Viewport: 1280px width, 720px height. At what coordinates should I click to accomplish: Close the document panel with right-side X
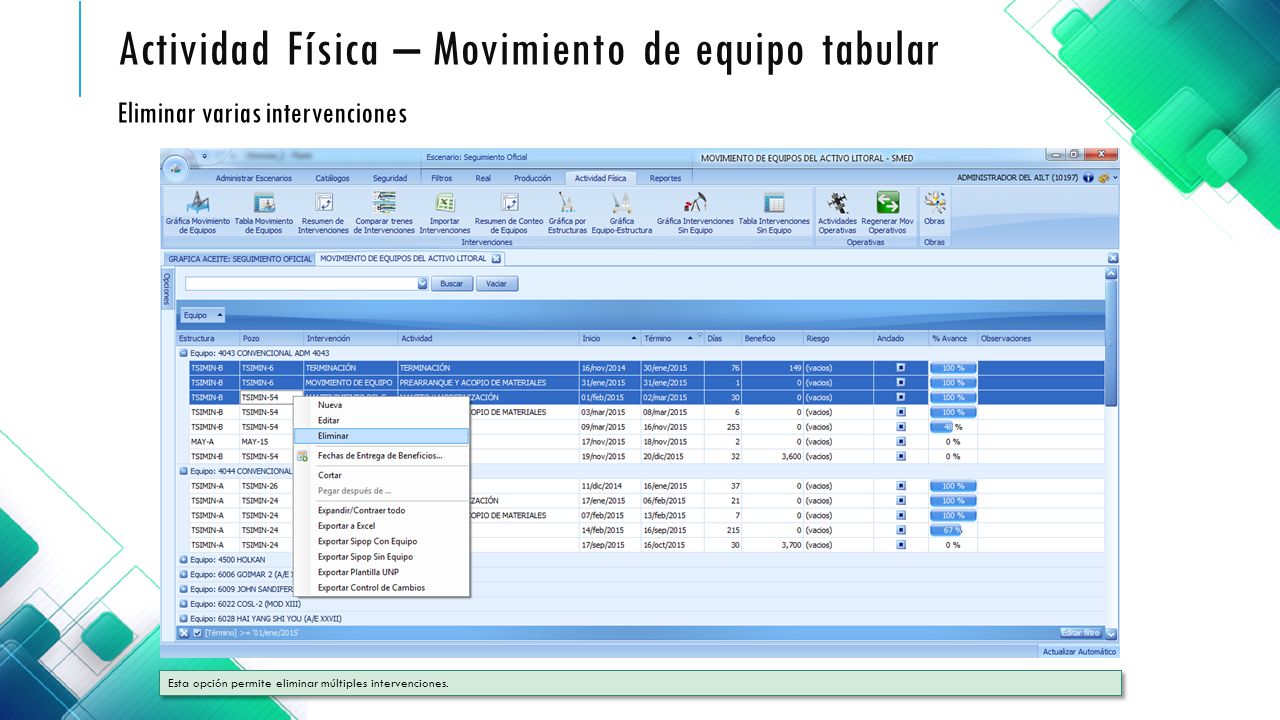1113,258
